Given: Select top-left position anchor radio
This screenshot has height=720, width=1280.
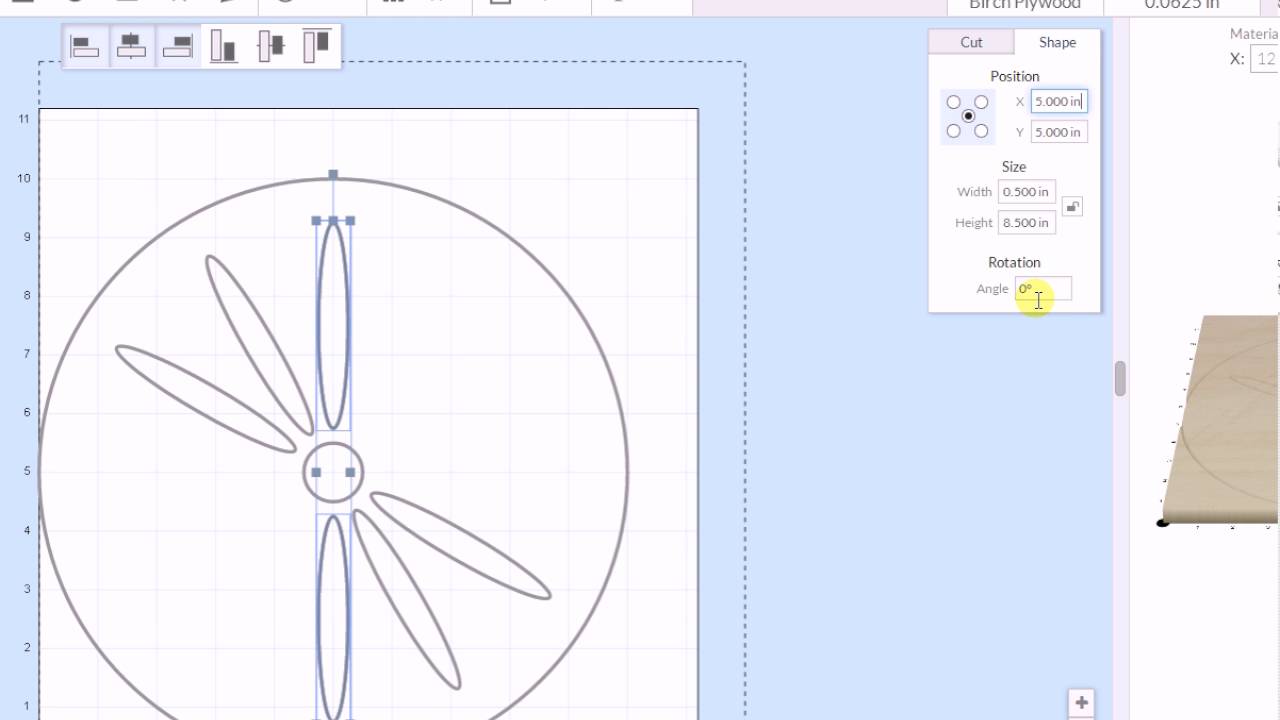Looking at the screenshot, I should (953, 102).
